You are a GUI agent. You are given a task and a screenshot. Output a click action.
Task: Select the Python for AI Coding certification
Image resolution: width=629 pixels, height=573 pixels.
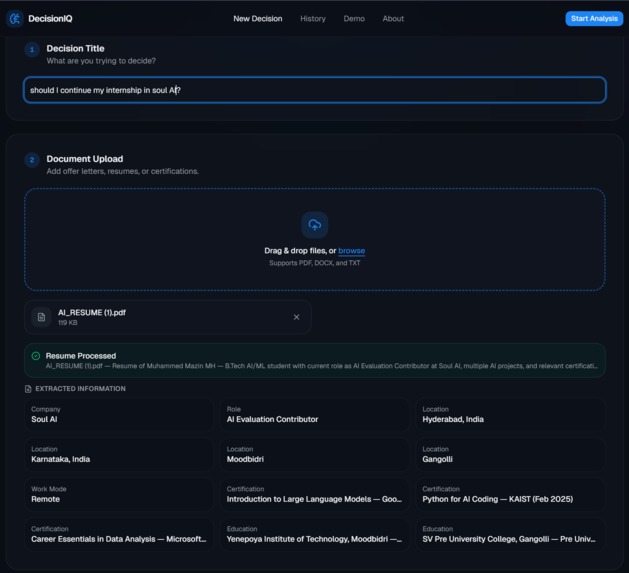click(x=510, y=494)
